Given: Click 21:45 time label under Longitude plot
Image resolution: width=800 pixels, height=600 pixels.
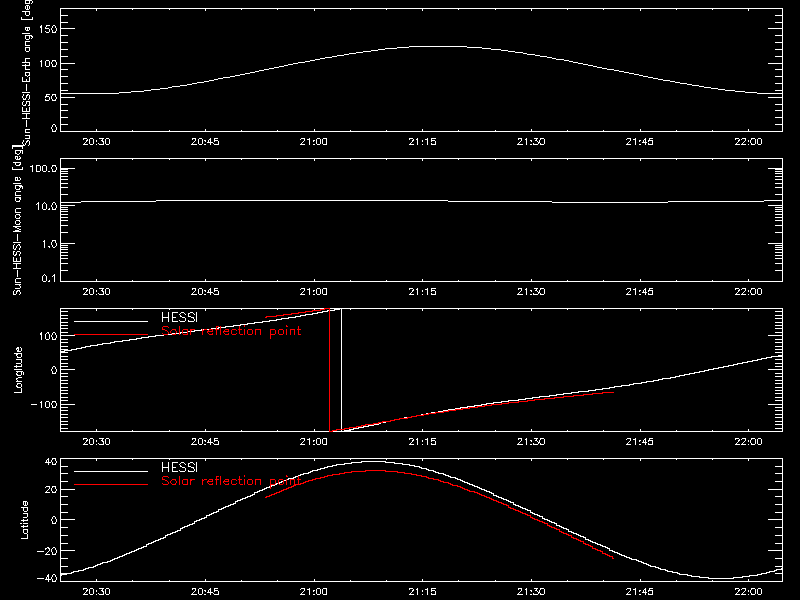Looking at the screenshot, I should 640,442.
